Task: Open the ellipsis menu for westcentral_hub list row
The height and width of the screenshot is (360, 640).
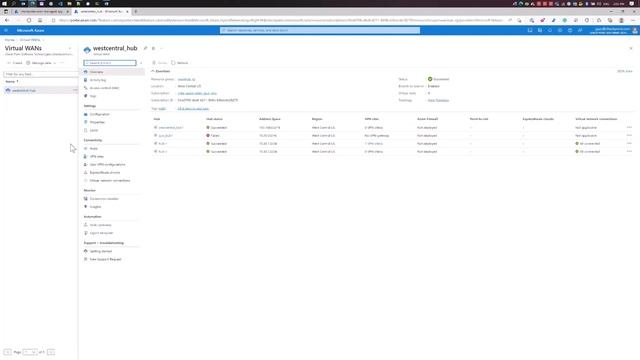Action: click(x=75, y=90)
